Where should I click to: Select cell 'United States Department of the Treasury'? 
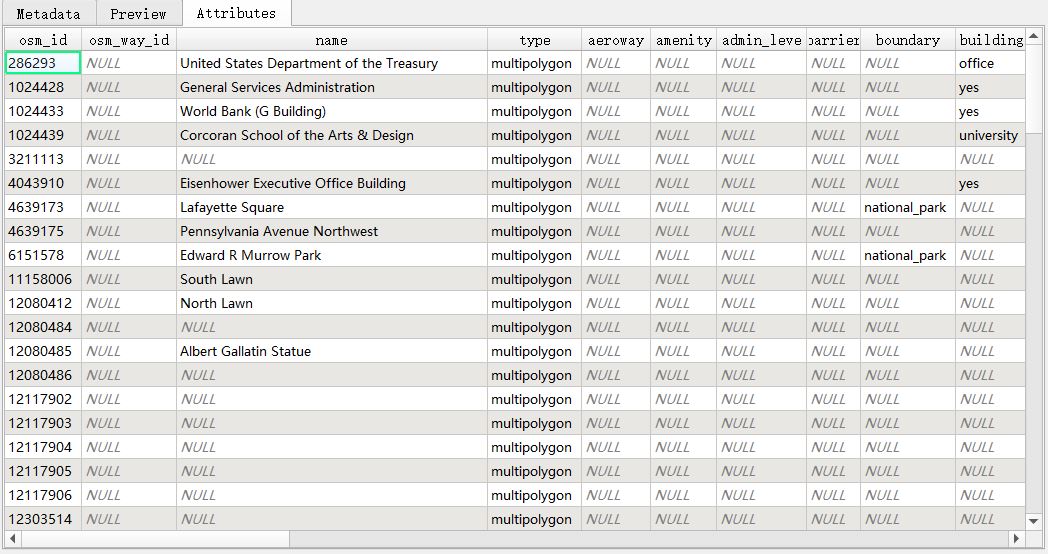click(332, 63)
